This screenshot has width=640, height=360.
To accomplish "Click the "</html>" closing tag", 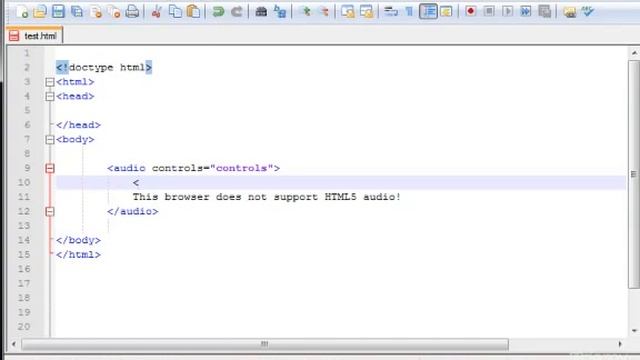I will [x=78, y=255].
